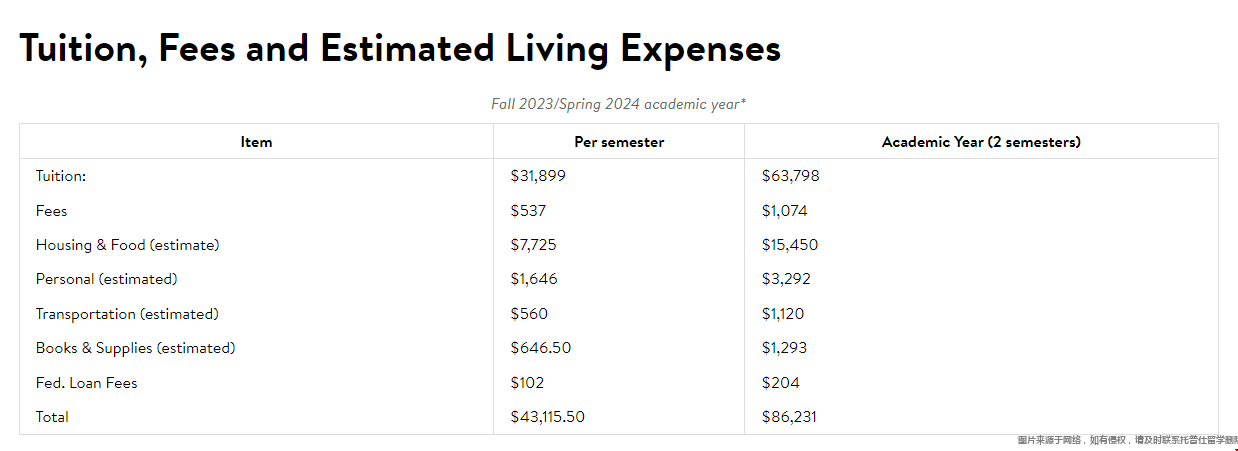The width and height of the screenshot is (1238, 451).
Task: Click the "Books & Supplies (estimated)" label
Action: coord(135,348)
